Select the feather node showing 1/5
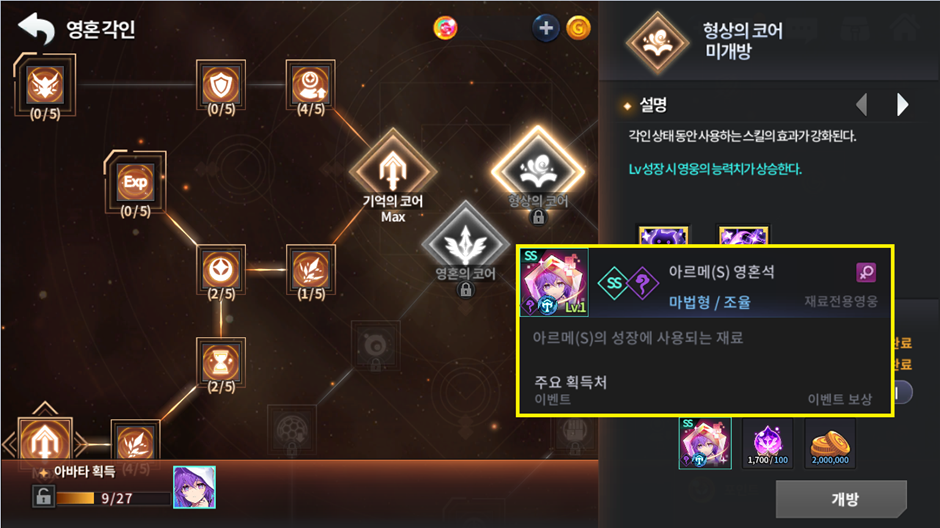Viewport: 940px width, 528px height. coord(311,269)
